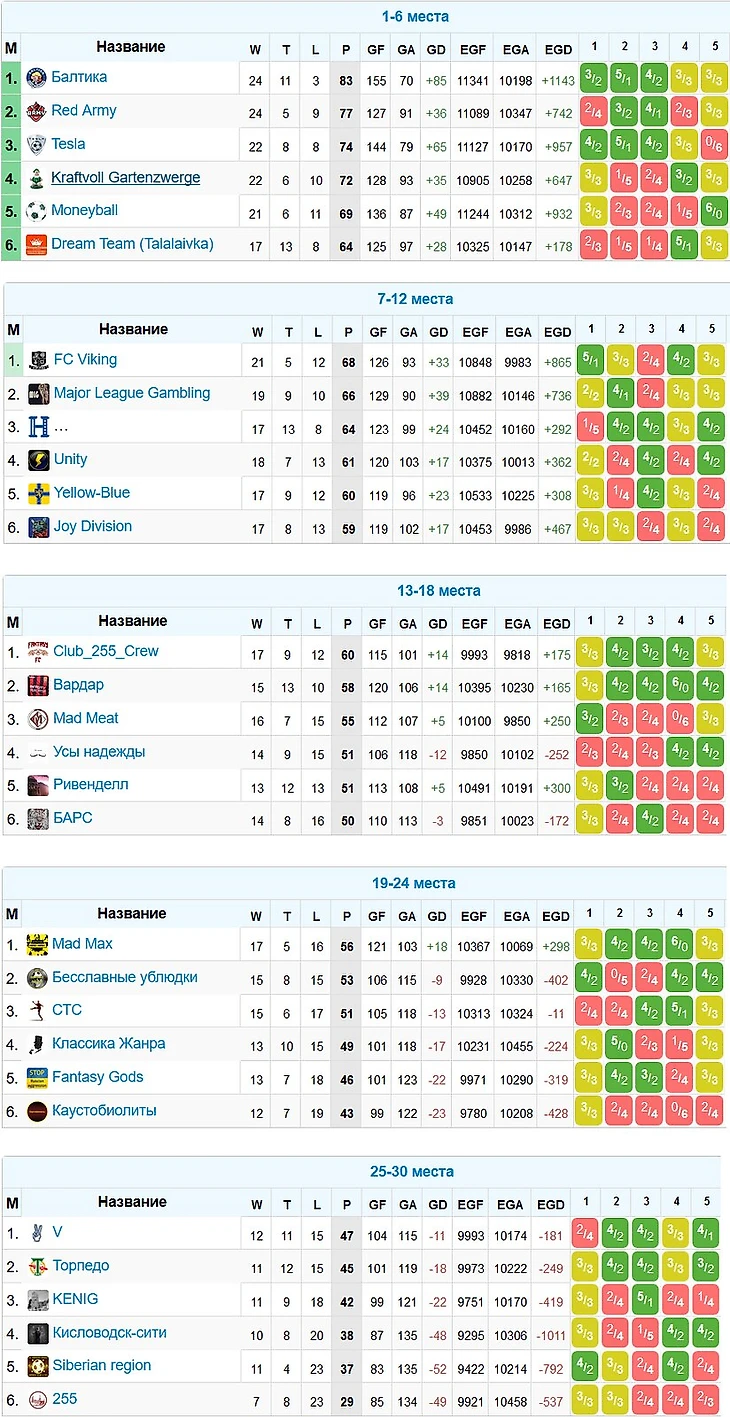
Task: Click the Балтика team logo icon
Action: 36,78
